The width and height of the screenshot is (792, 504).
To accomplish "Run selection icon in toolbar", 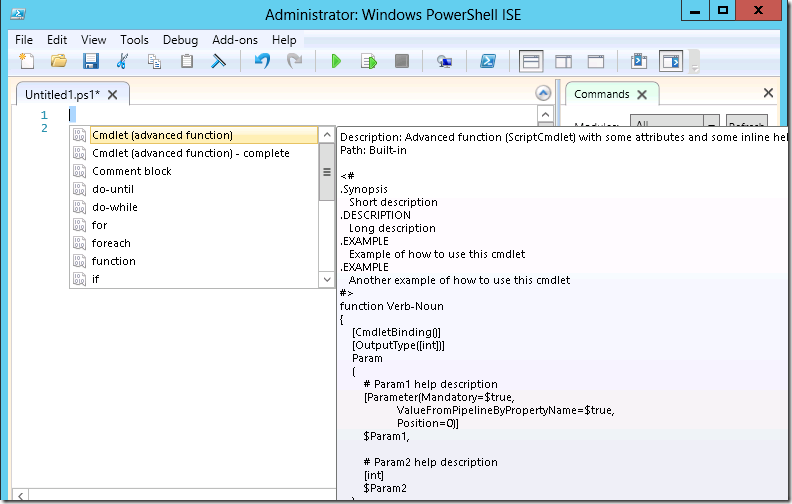I will pos(369,61).
